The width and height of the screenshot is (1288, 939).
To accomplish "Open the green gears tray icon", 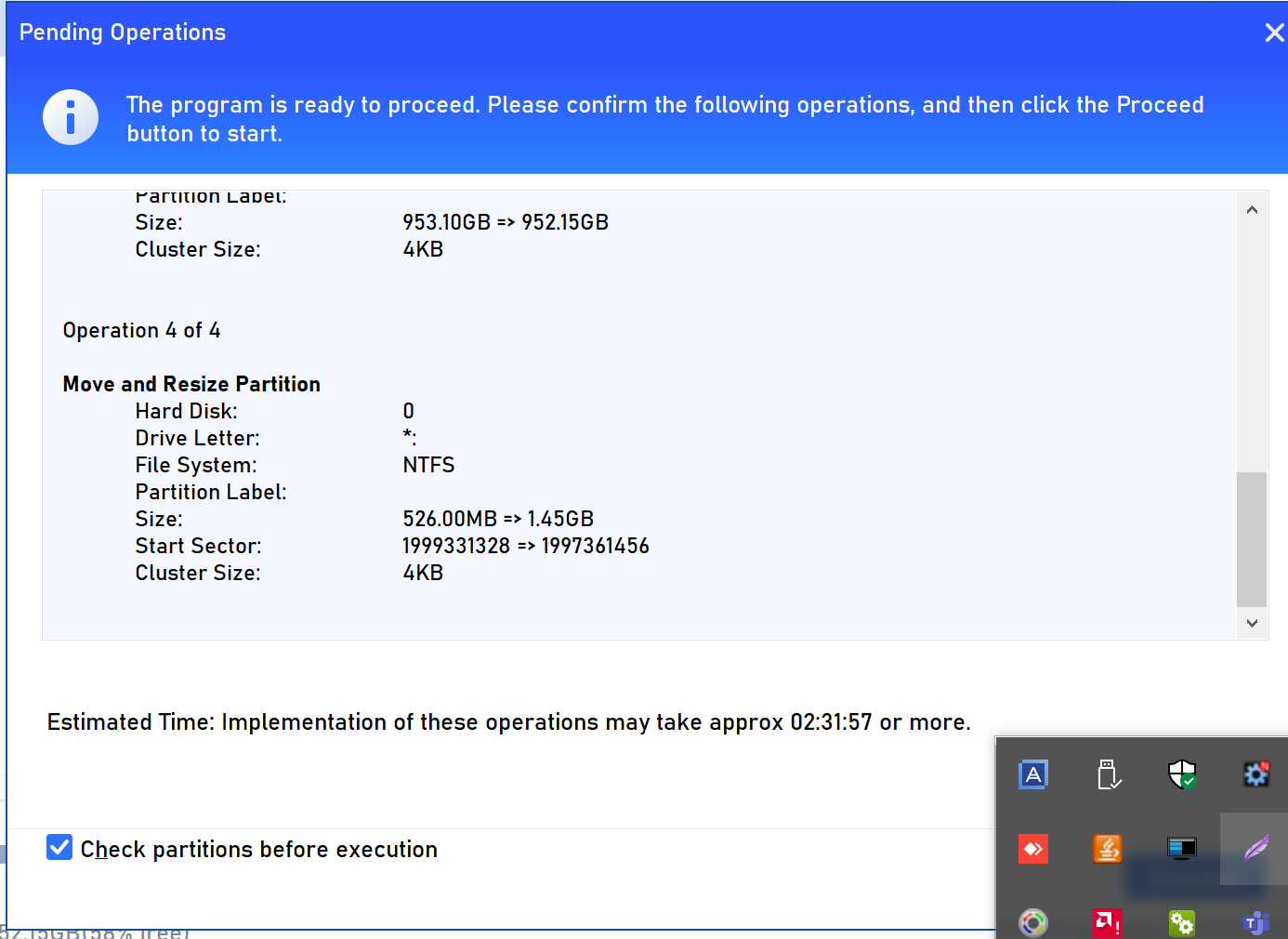I will point(1182,923).
